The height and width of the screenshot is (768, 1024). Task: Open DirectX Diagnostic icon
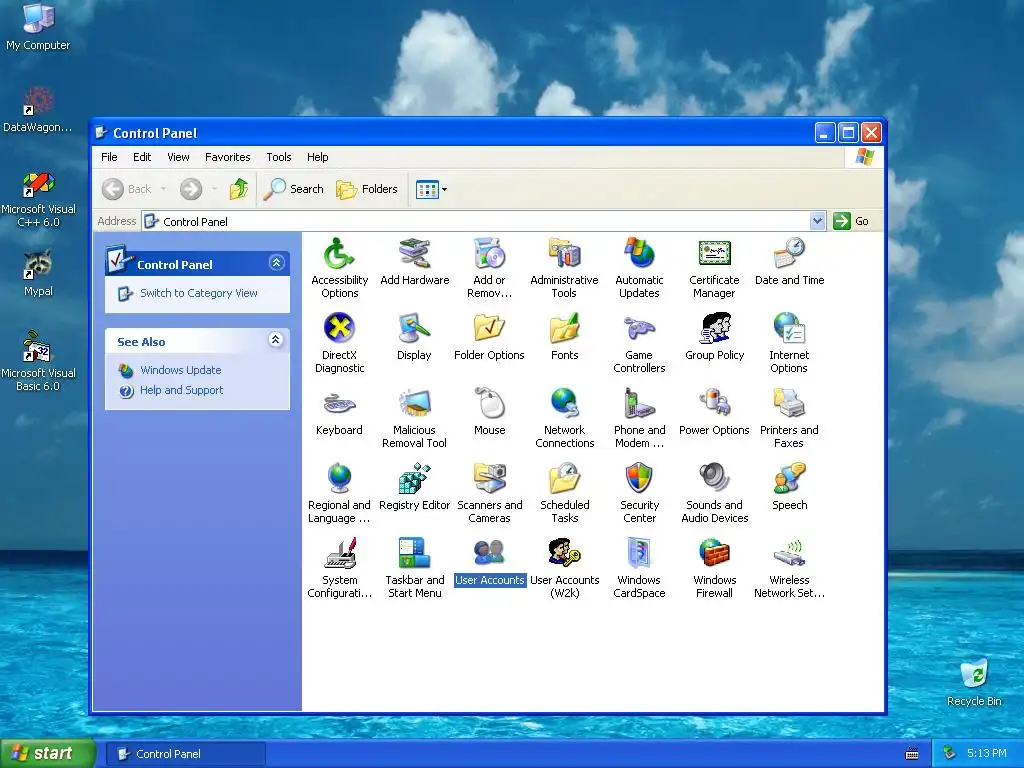(x=340, y=328)
